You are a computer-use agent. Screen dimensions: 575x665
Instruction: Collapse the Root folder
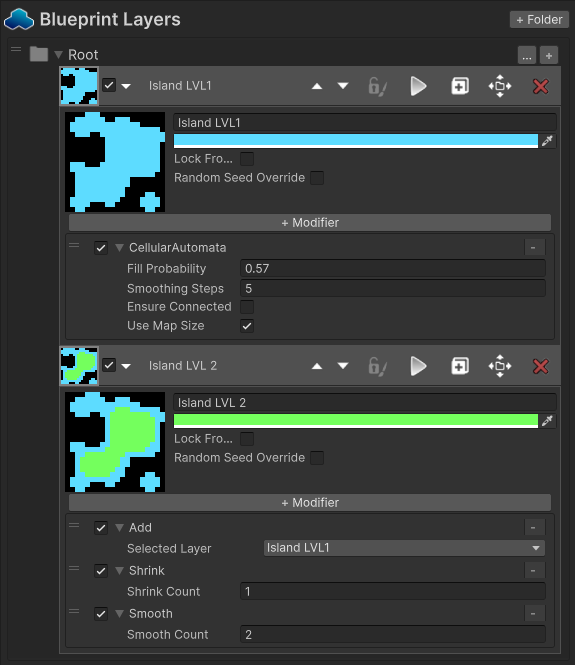[59, 55]
